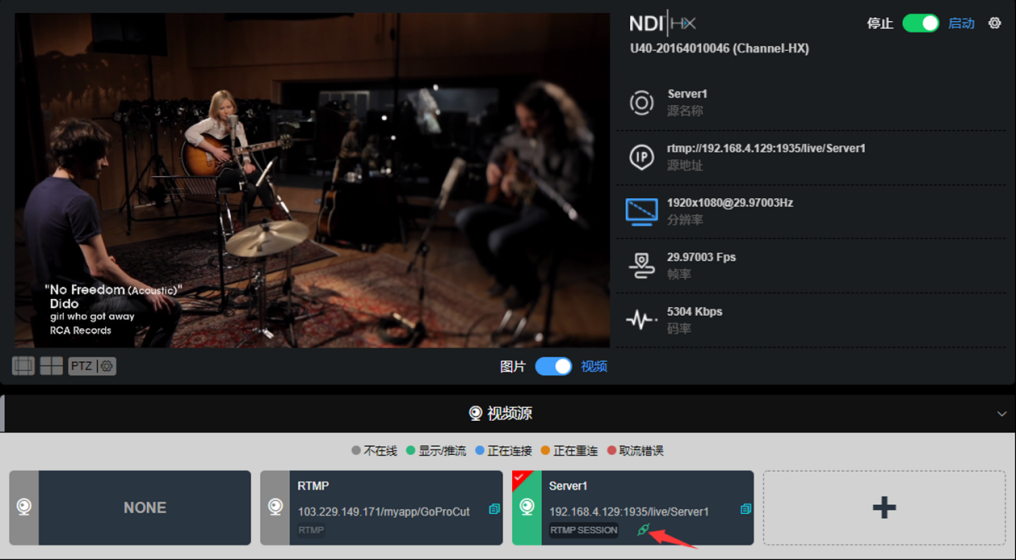Open NDI settings gear icon
This screenshot has width=1016, height=560.
tap(995, 23)
